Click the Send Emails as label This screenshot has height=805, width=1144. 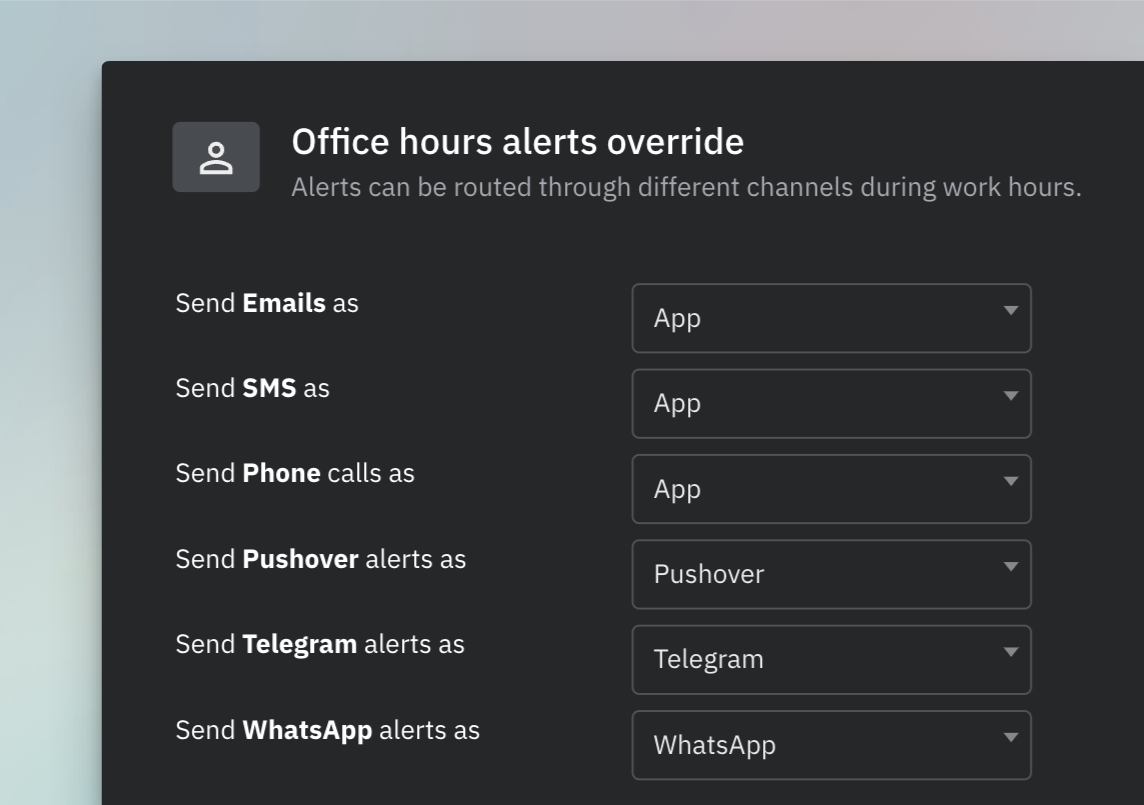click(x=267, y=303)
